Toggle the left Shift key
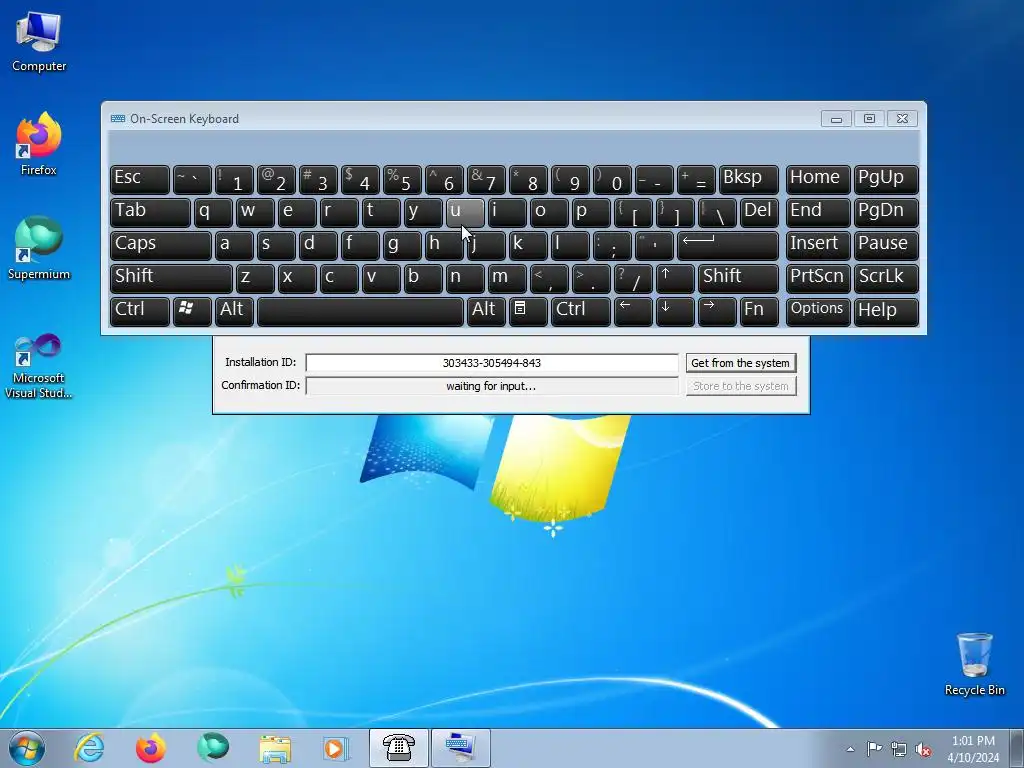1024x768 pixels. 171,279
